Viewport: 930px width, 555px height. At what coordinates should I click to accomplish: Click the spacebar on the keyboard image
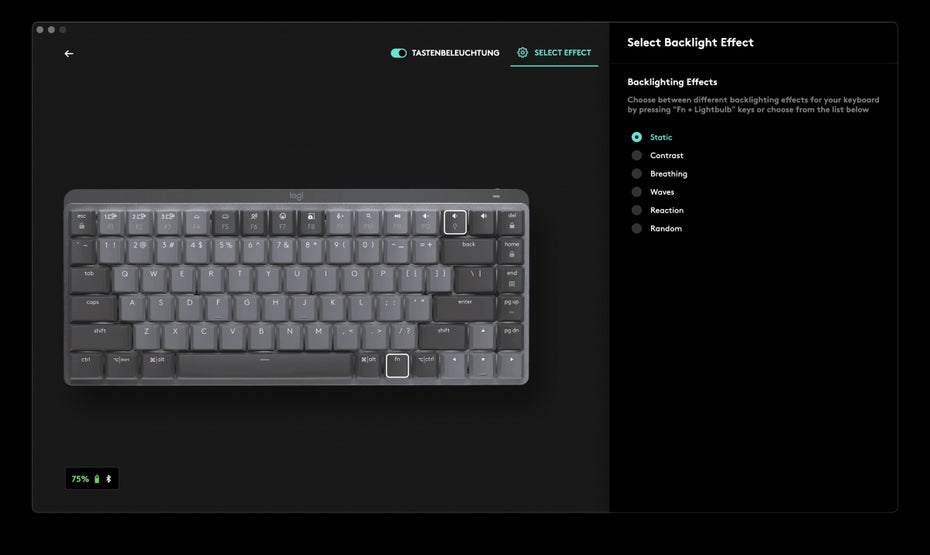265,365
